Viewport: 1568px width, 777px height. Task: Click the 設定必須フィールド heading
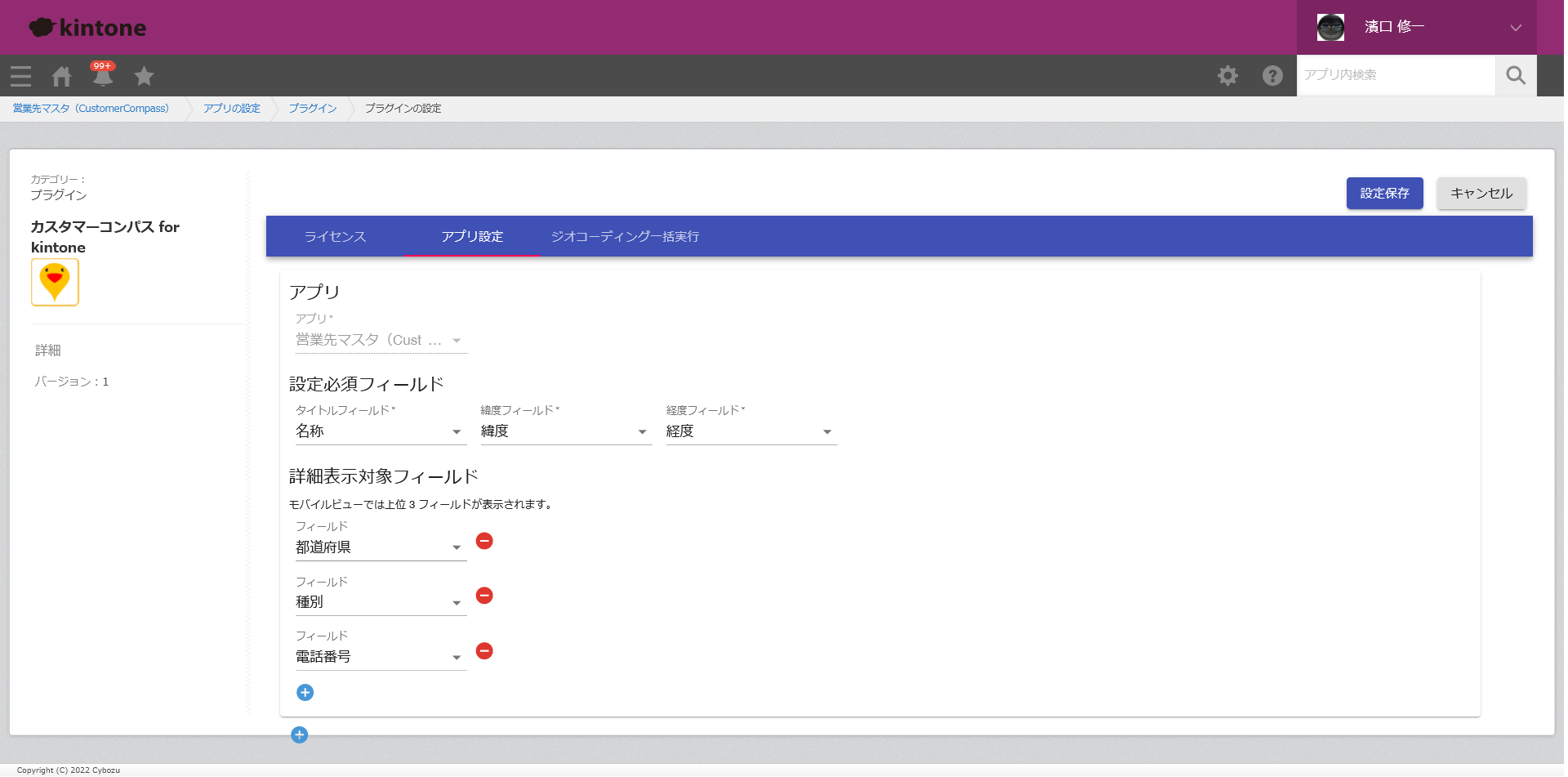click(367, 384)
